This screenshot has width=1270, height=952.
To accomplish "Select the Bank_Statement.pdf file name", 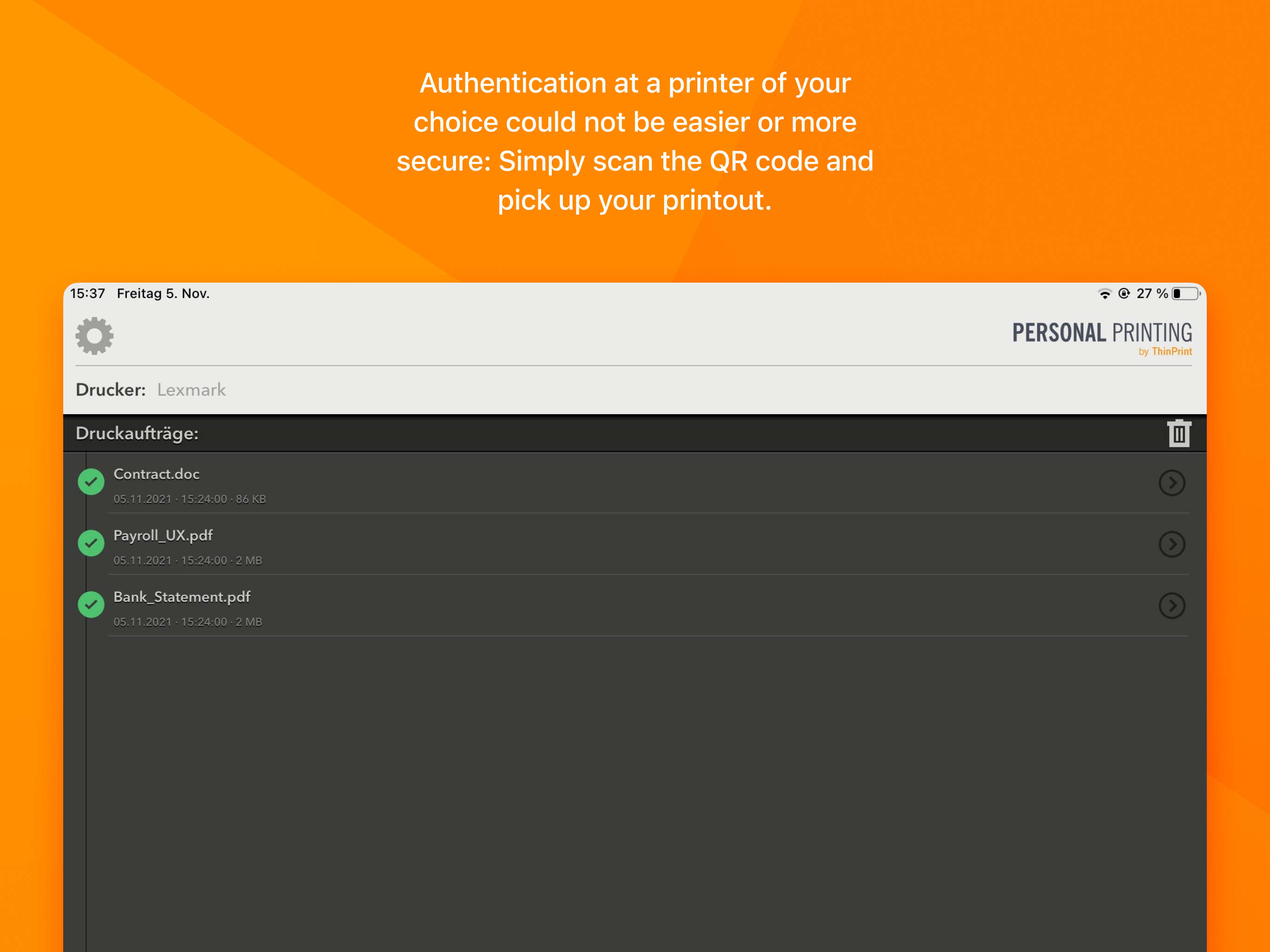I will (x=182, y=597).
